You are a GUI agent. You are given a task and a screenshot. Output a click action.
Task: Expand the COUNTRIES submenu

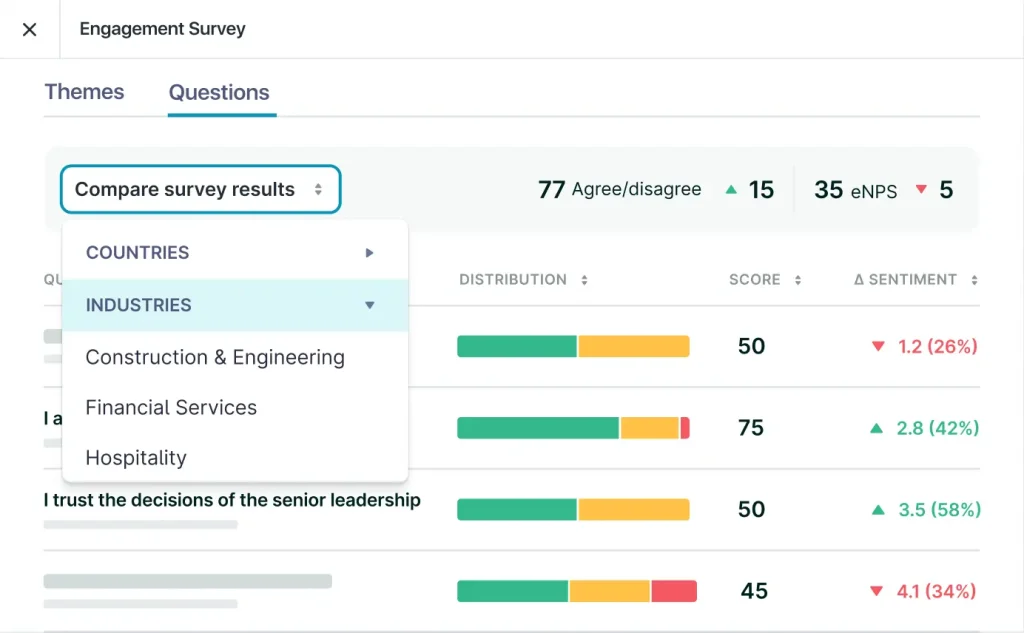[370, 253]
